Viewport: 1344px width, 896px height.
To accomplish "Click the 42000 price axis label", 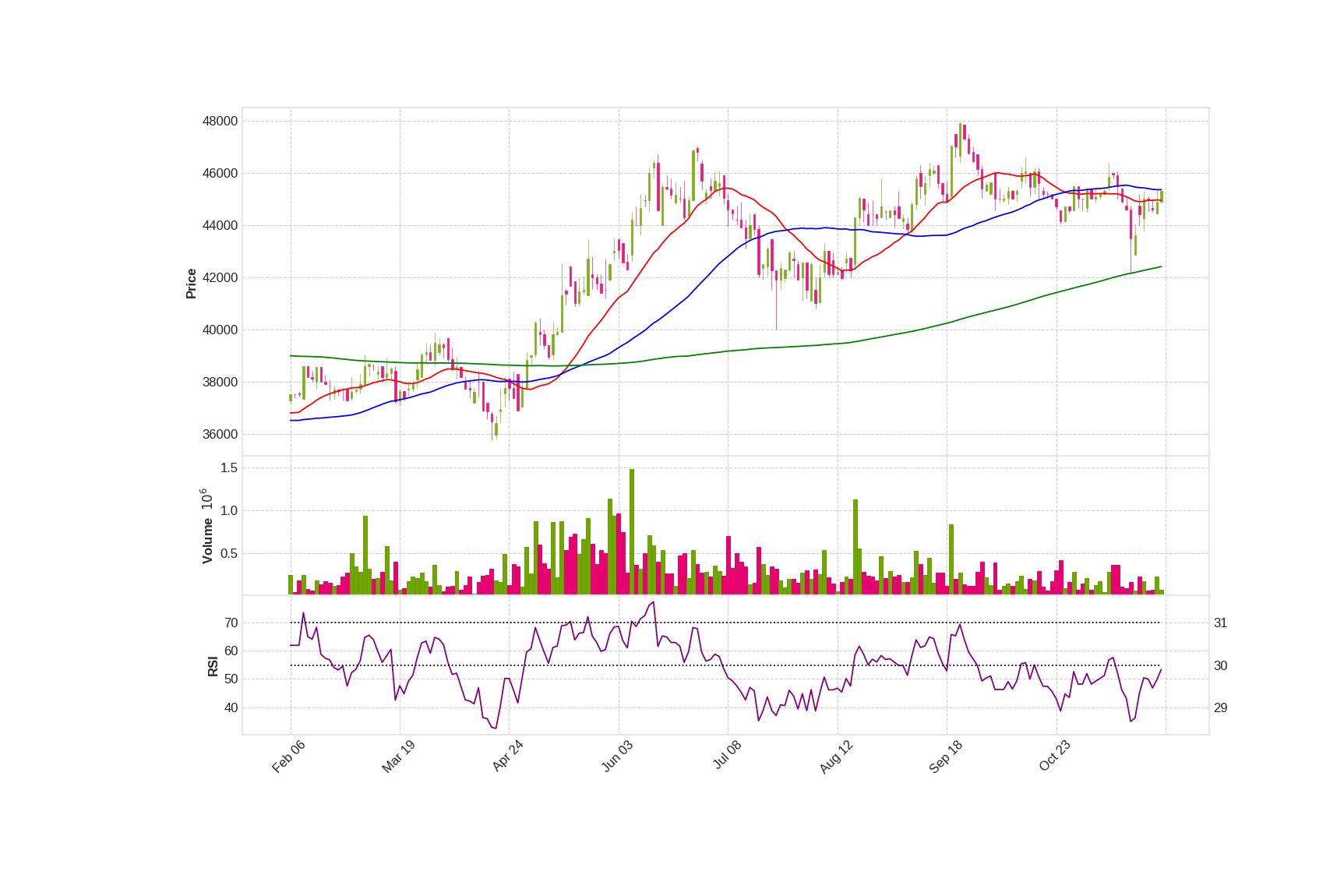I will point(220,277).
